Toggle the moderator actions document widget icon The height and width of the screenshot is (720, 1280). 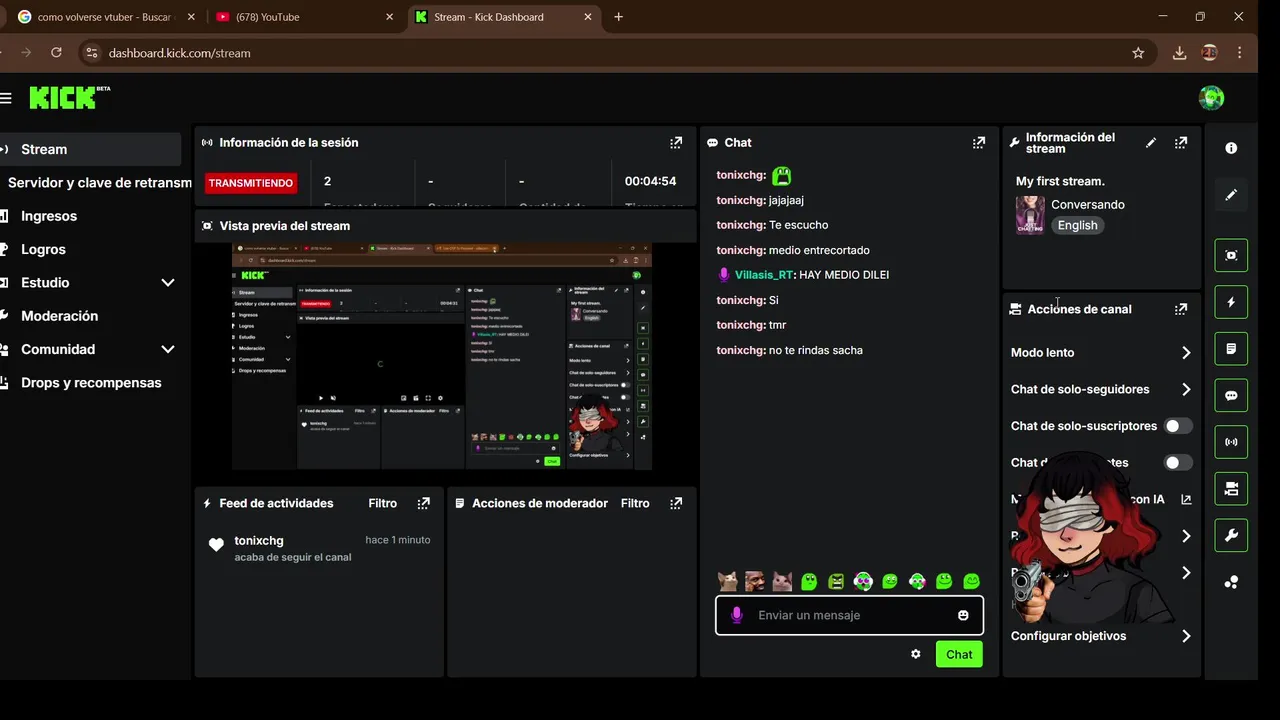point(1231,349)
